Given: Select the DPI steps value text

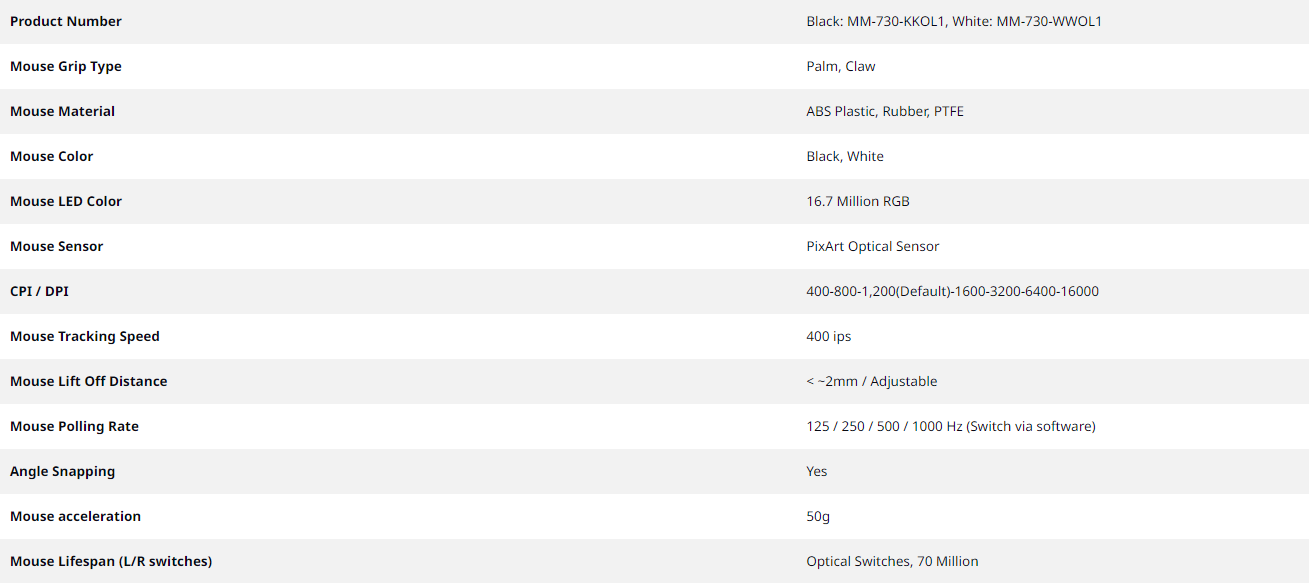Looking at the screenshot, I should click(x=953, y=291).
